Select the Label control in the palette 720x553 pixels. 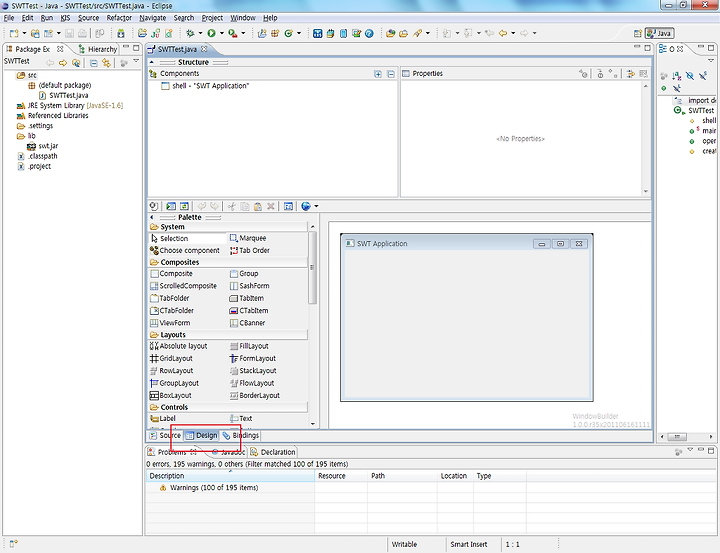click(x=163, y=418)
